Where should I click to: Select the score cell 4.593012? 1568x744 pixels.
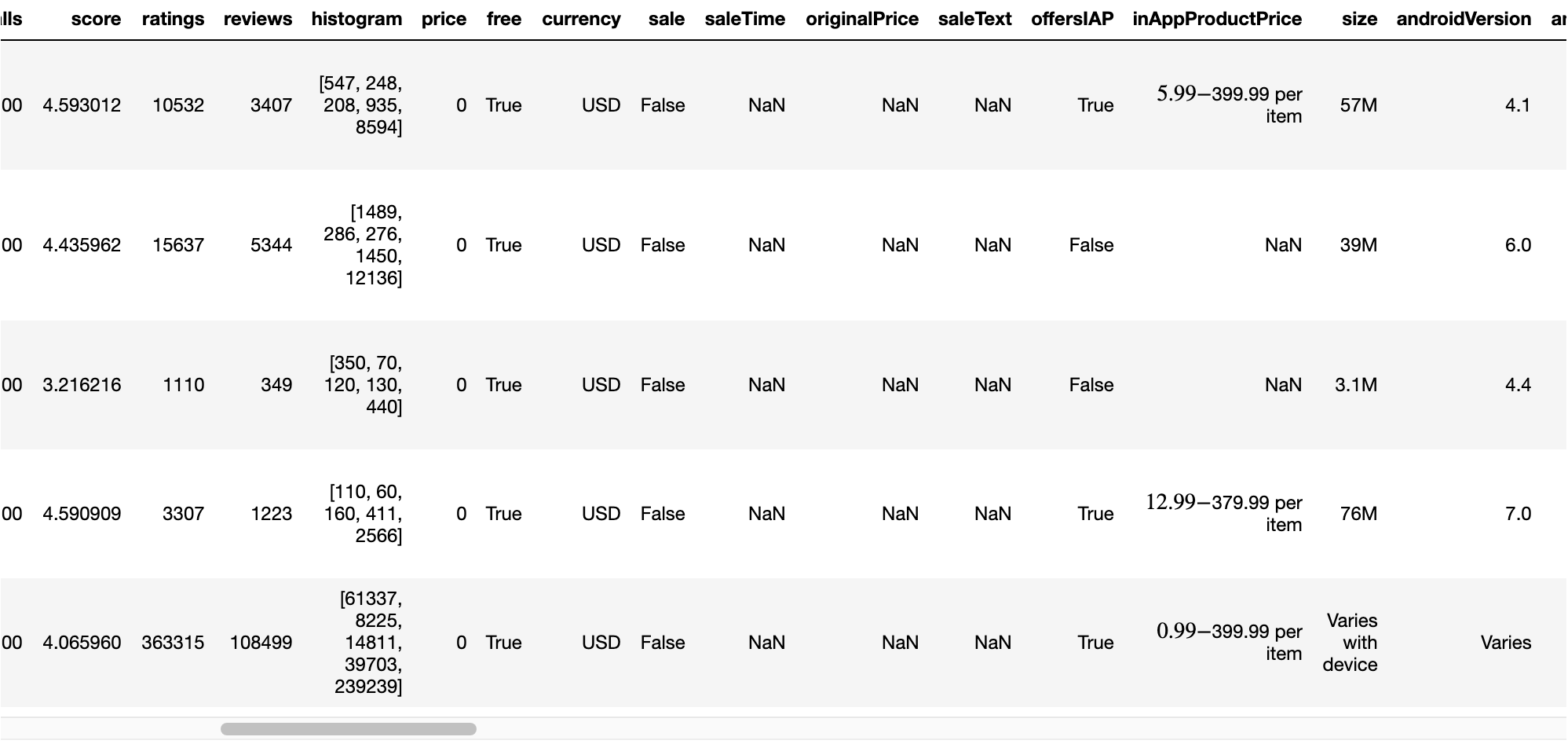[x=82, y=105]
